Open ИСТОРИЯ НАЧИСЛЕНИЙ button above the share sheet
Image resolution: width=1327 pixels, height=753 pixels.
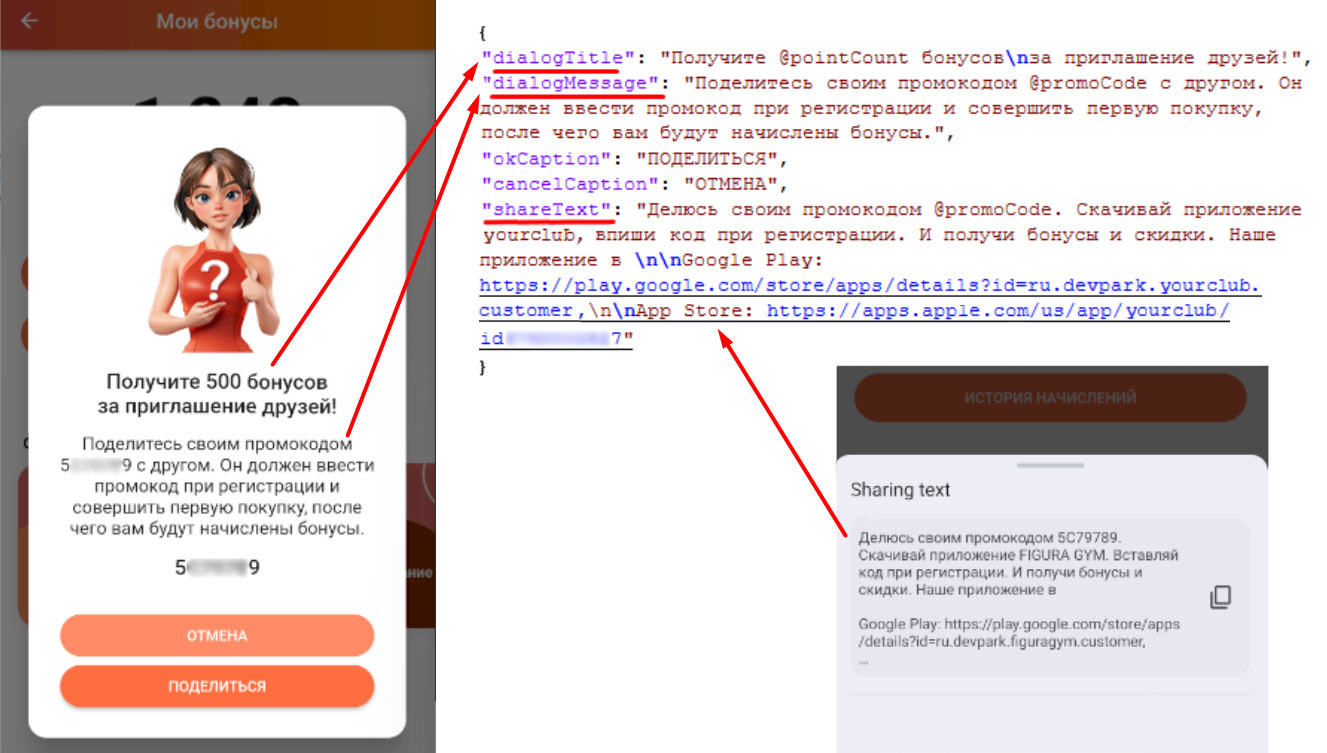pos(1050,398)
